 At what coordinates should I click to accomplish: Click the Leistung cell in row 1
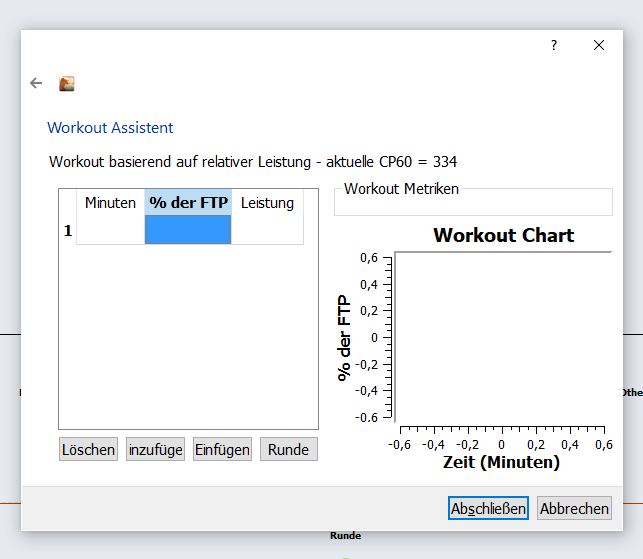pos(267,230)
